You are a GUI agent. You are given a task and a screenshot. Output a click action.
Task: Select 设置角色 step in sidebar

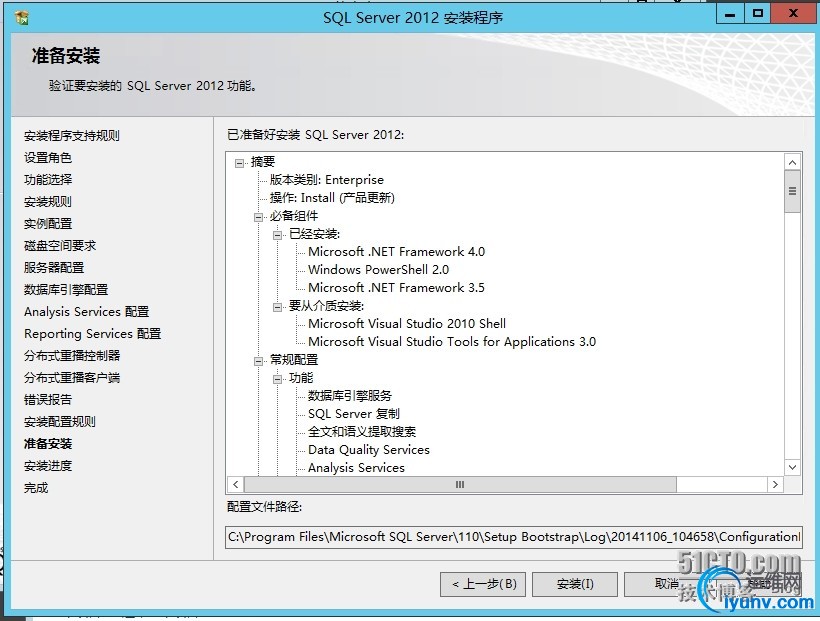48,157
